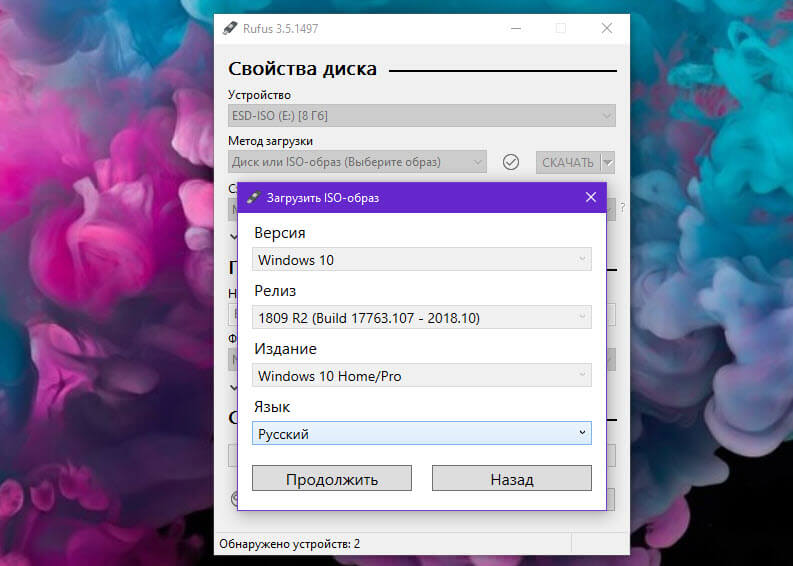Click the Язык label
The height and width of the screenshot is (566, 793).
pyautogui.click(x=272, y=407)
